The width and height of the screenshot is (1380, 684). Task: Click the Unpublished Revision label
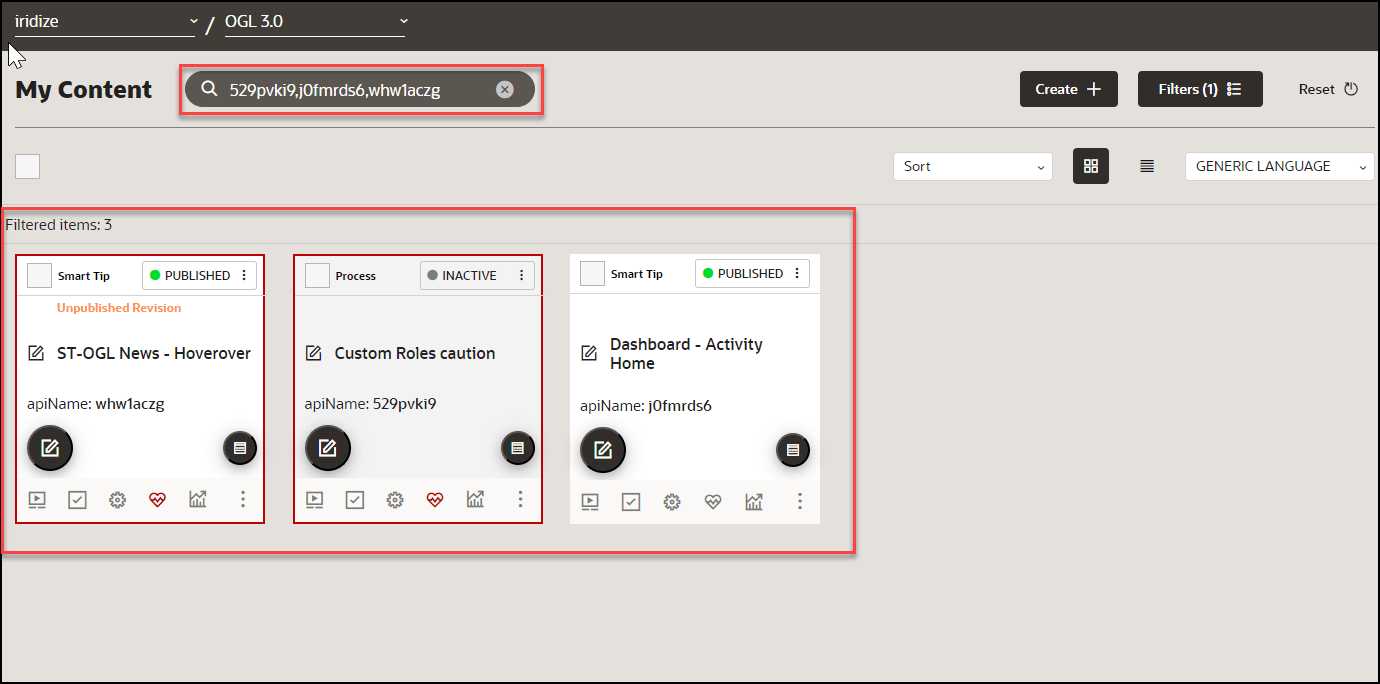point(119,308)
